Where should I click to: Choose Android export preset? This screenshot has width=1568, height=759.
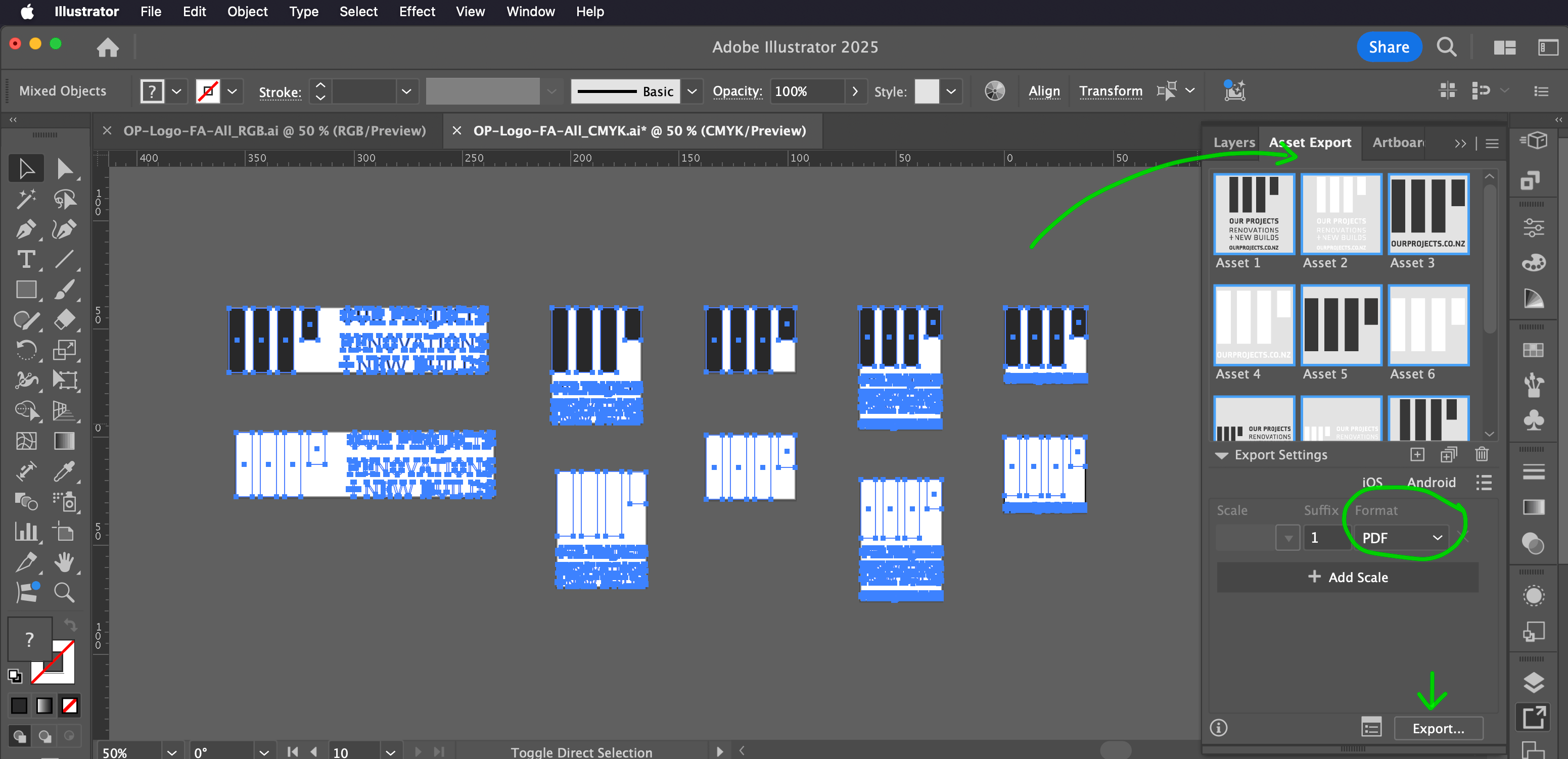click(x=1431, y=483)
